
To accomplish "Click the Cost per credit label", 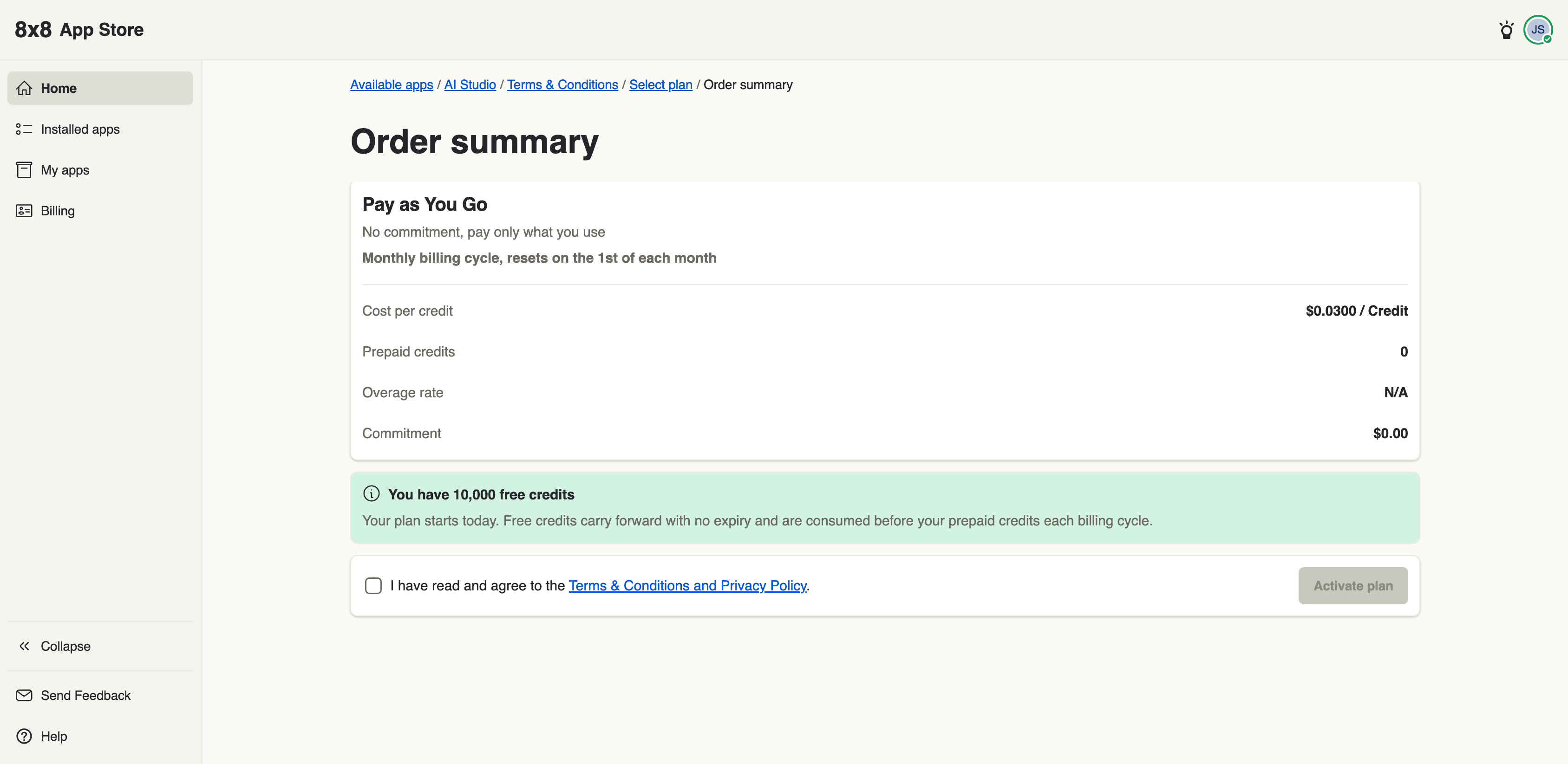I will point(407,311).
